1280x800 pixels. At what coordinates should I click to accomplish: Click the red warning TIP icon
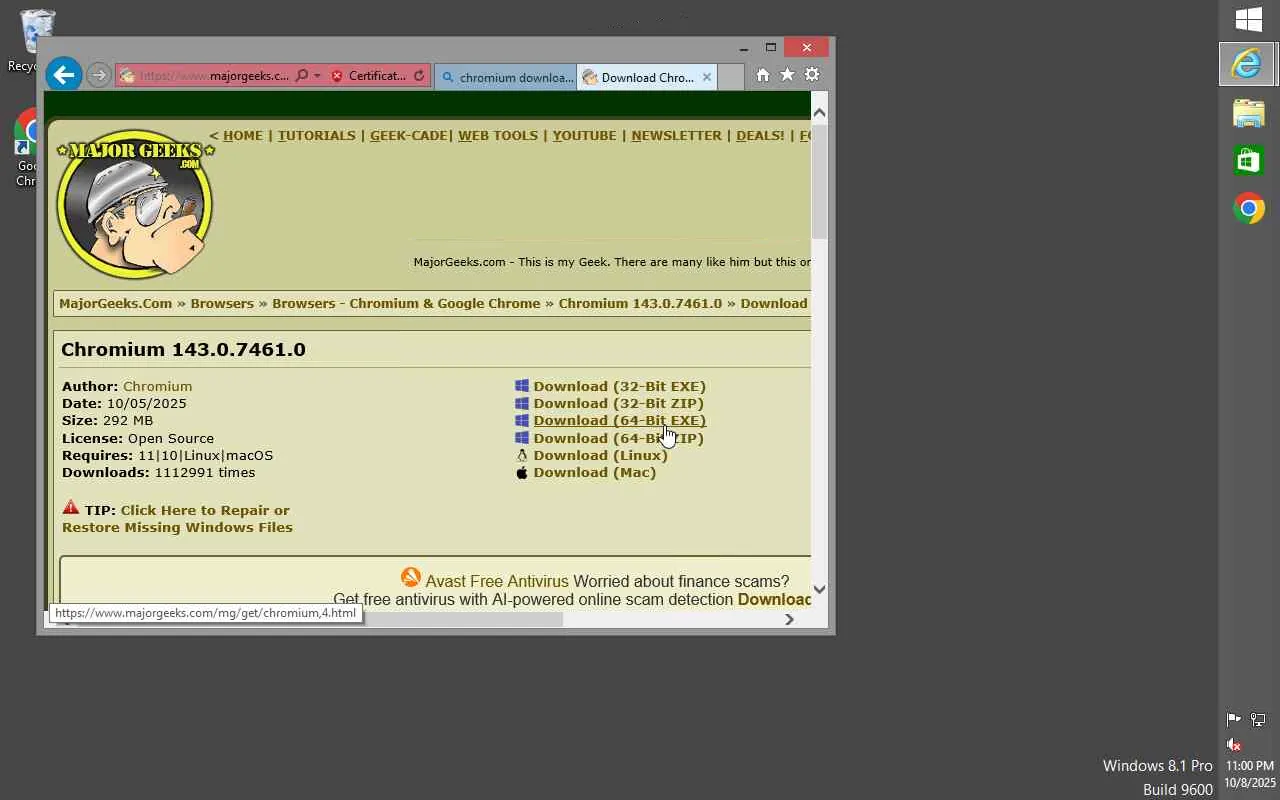click(70, 508)
